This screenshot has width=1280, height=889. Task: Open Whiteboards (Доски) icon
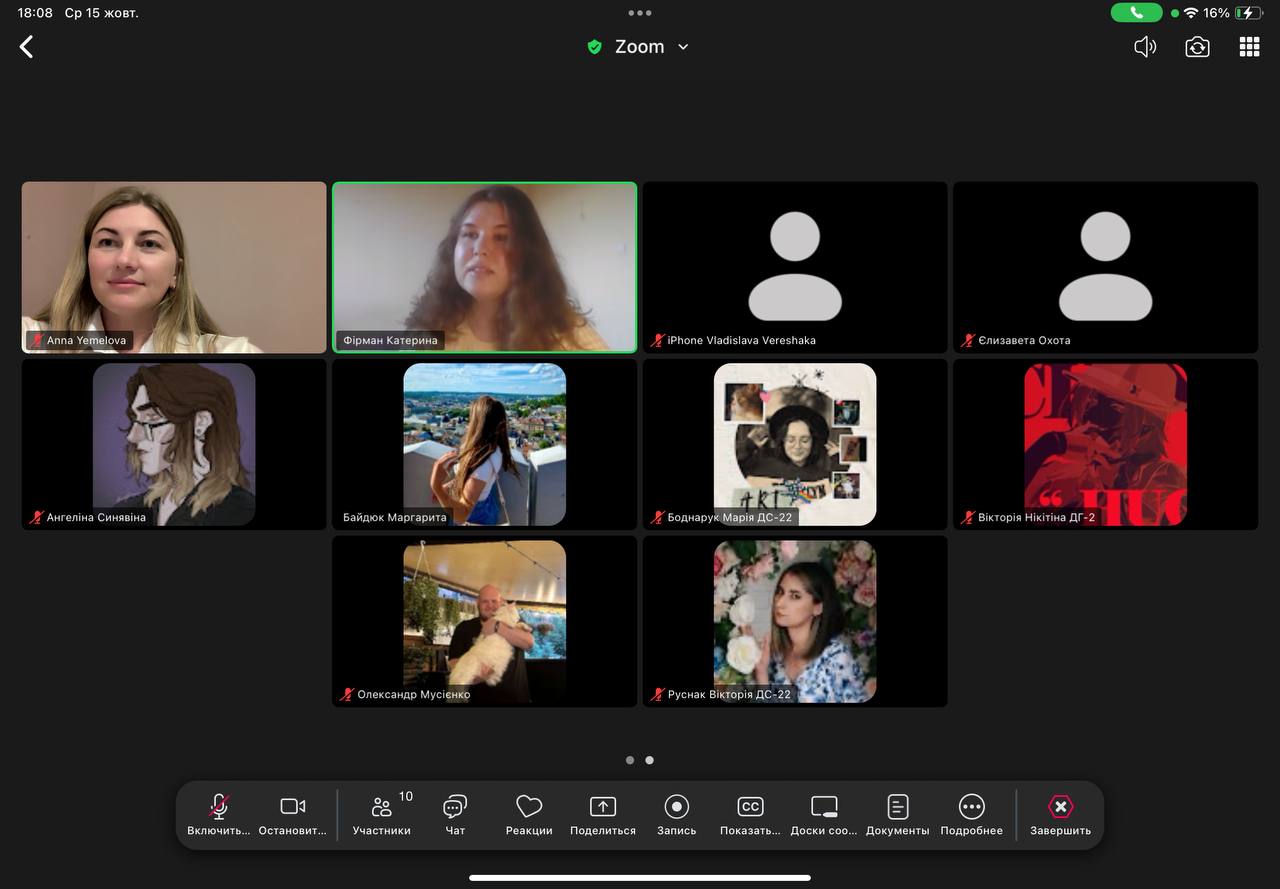click(824, 814)
